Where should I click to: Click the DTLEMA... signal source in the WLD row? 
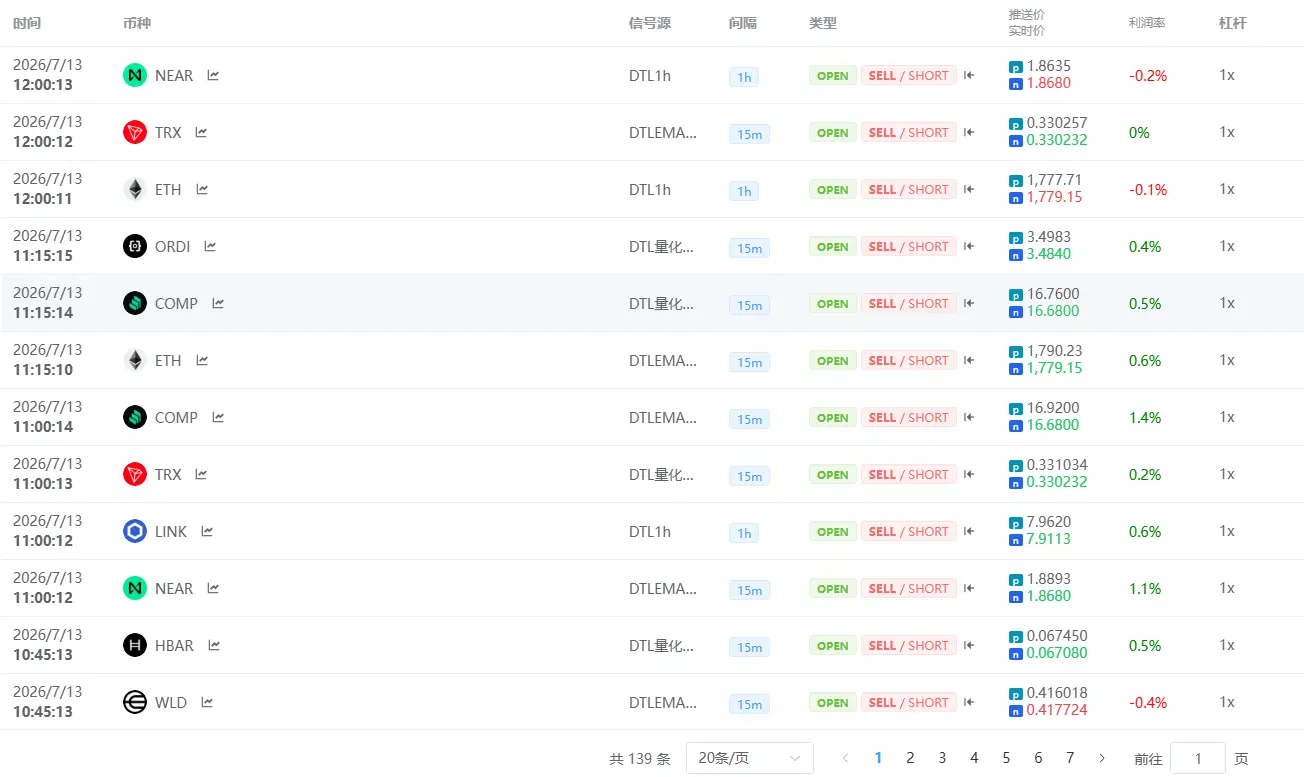point(663,702)
